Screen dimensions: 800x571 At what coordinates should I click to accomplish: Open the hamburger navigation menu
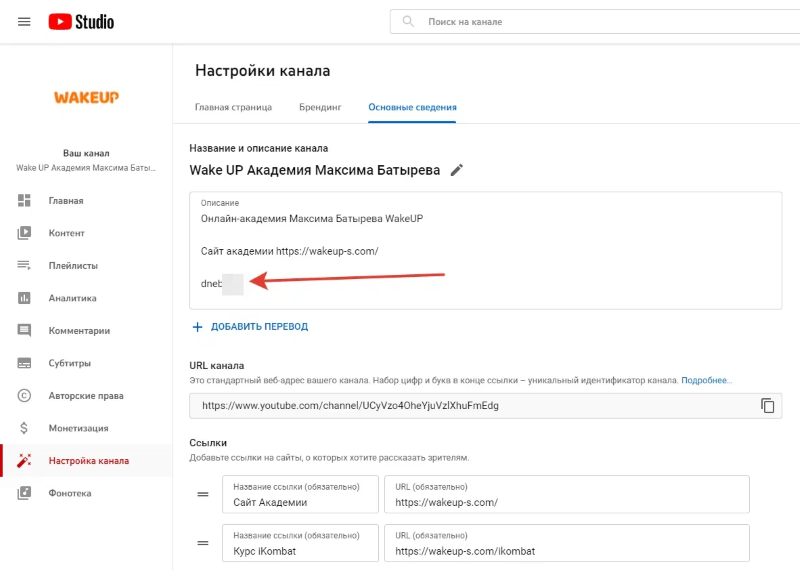coord(24,22)
